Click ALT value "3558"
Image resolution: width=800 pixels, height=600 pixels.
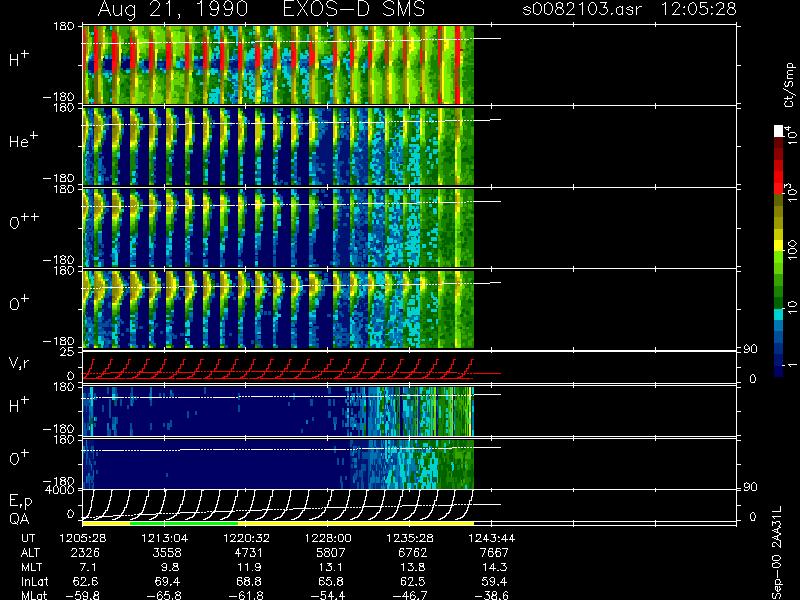click(x=167, y=553)
